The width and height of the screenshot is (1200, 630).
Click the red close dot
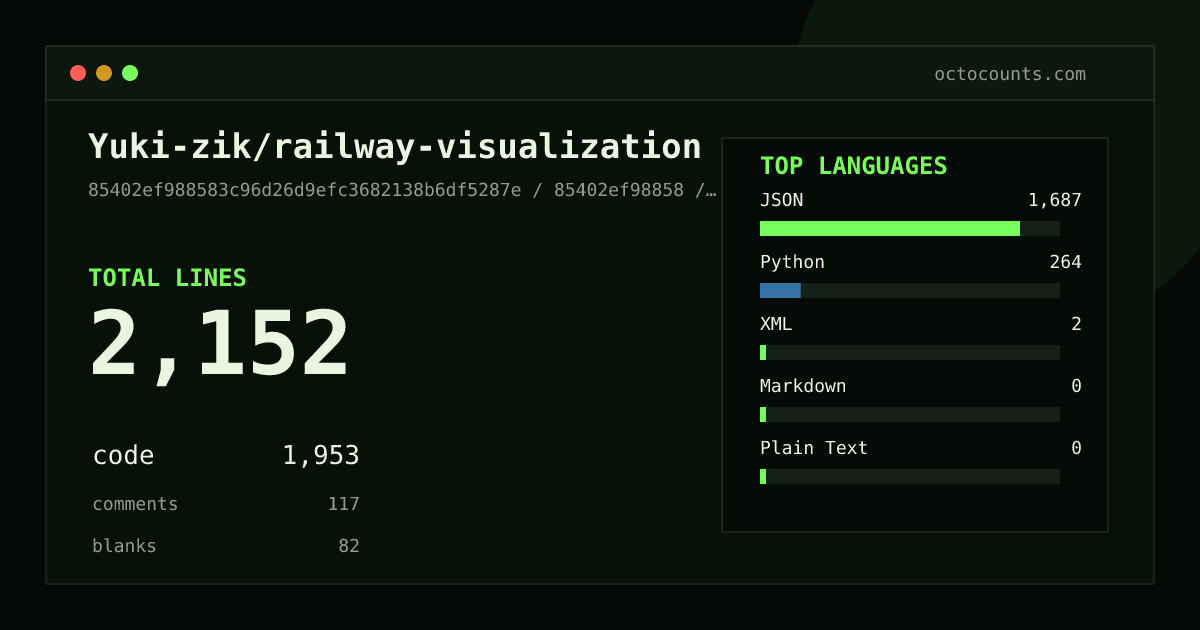tap(78, 73)
